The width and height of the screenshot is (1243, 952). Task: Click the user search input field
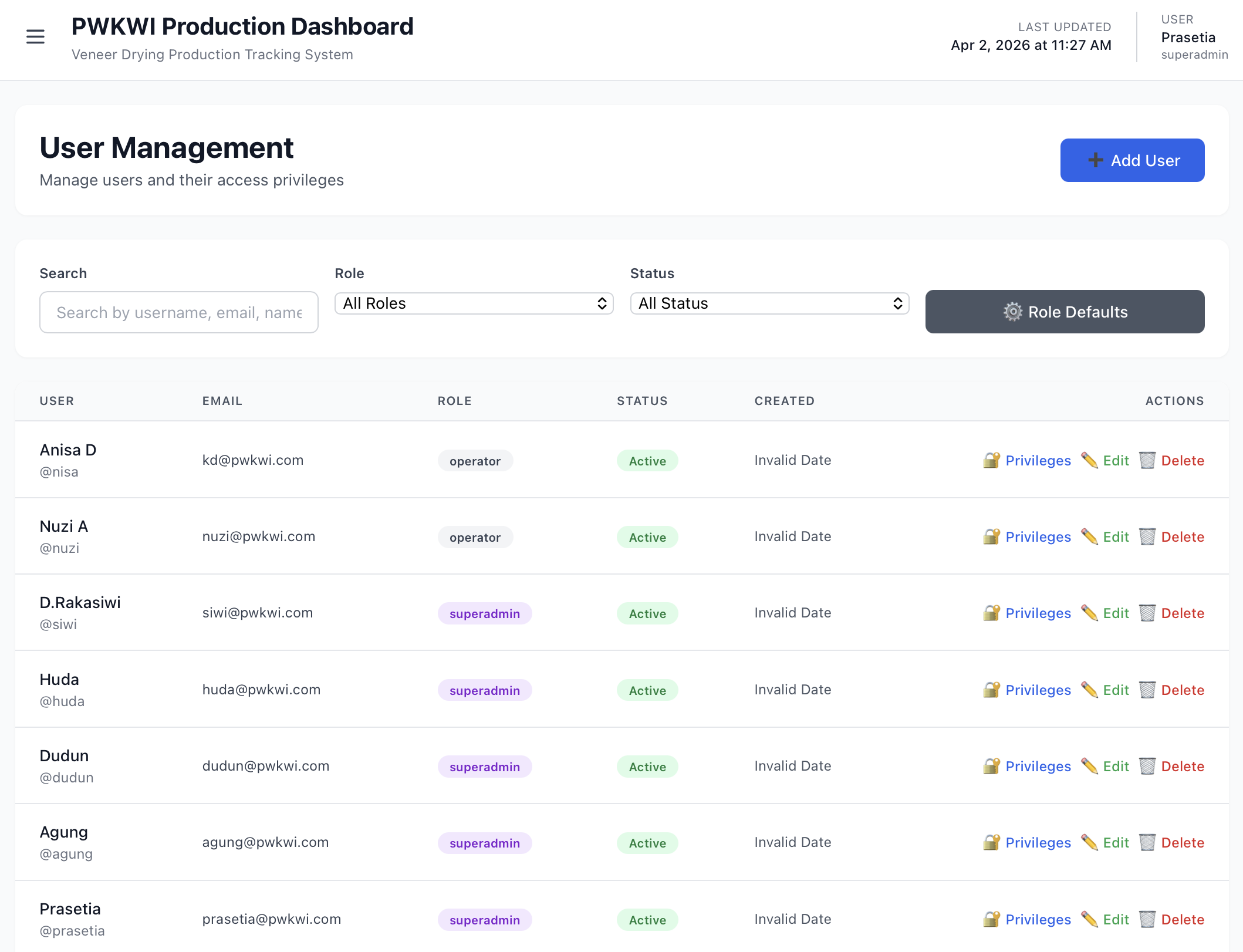coord(178,312)
